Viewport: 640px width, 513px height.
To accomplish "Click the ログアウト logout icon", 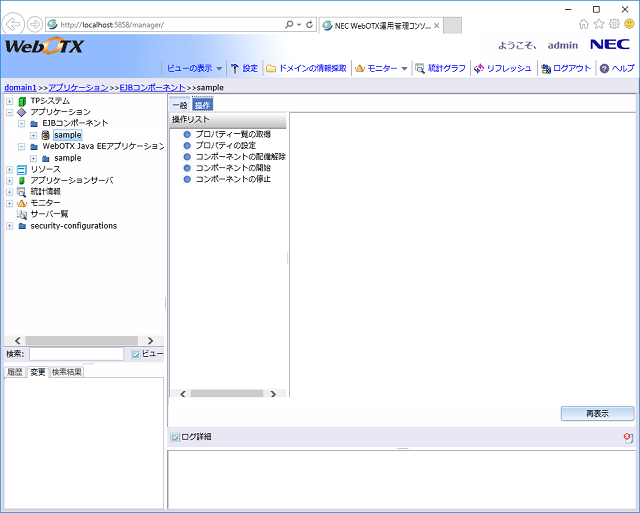I will [545, 68].
